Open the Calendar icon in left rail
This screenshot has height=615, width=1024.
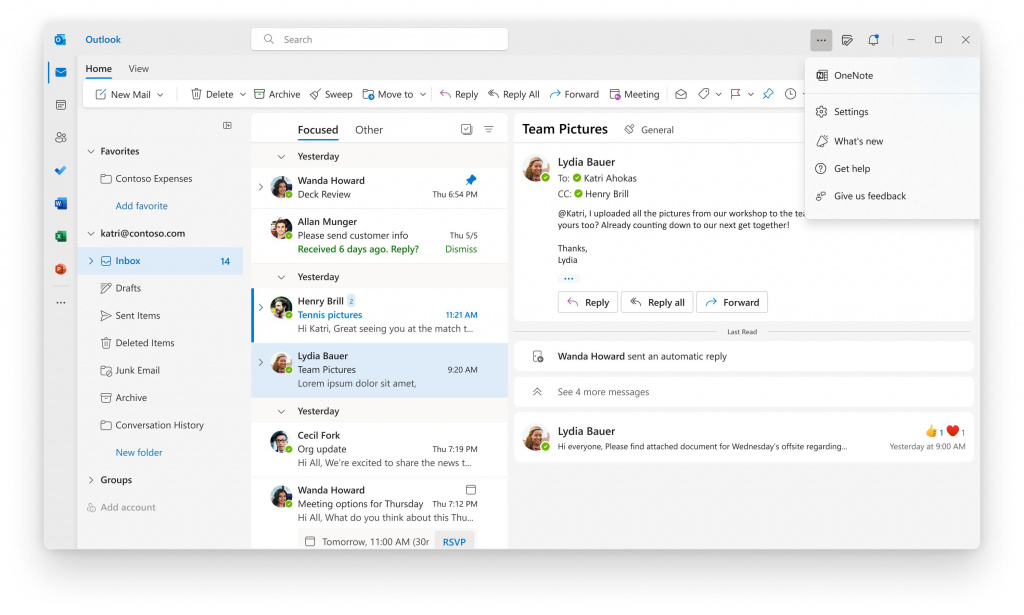point(61,104)
